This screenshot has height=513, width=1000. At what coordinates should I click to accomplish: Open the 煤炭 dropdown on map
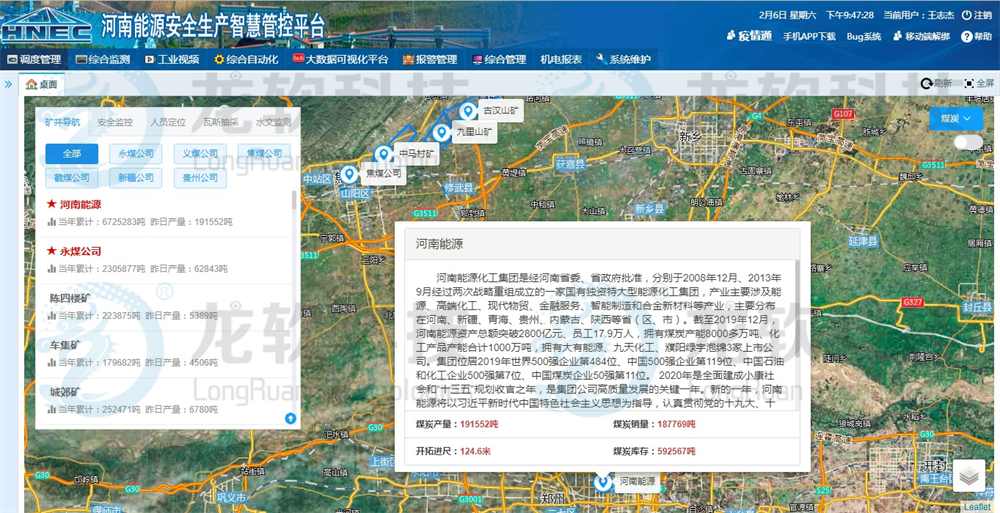pos(955,118)
